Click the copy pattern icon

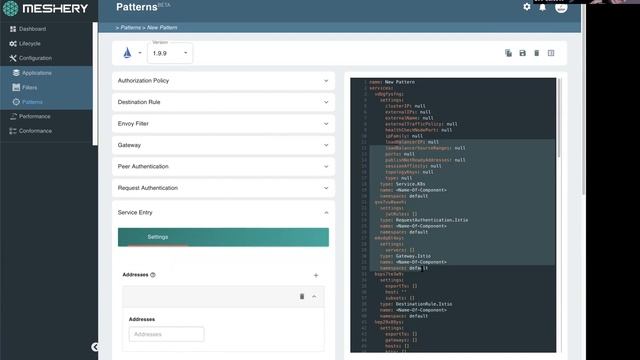(509, 53)
